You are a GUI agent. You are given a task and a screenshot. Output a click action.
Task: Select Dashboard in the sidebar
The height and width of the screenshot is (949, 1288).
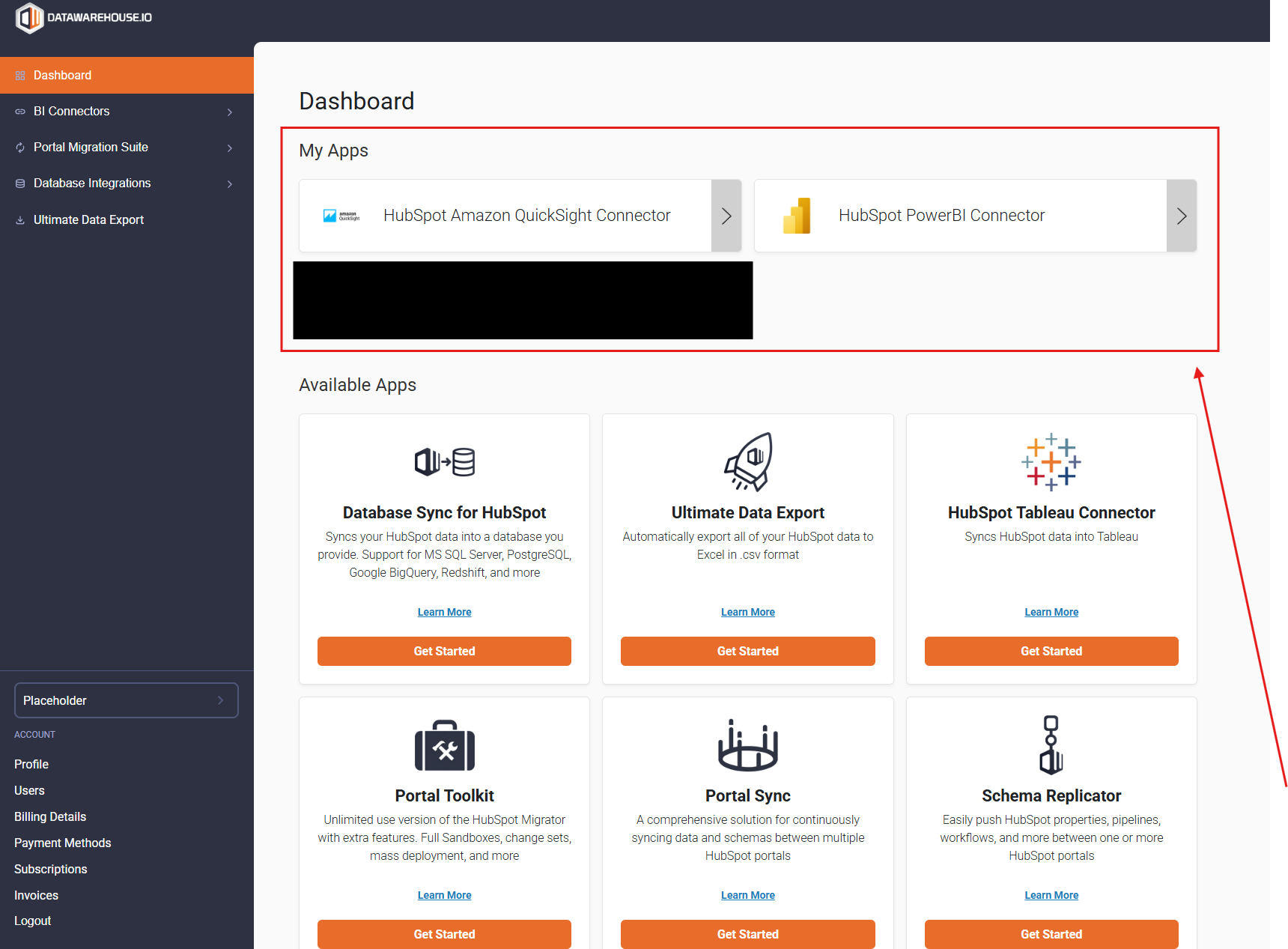click(x=63, y=76)
